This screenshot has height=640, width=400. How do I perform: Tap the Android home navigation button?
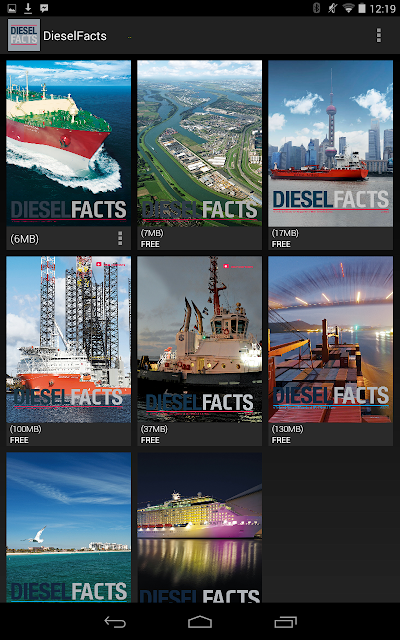(200, 622)
